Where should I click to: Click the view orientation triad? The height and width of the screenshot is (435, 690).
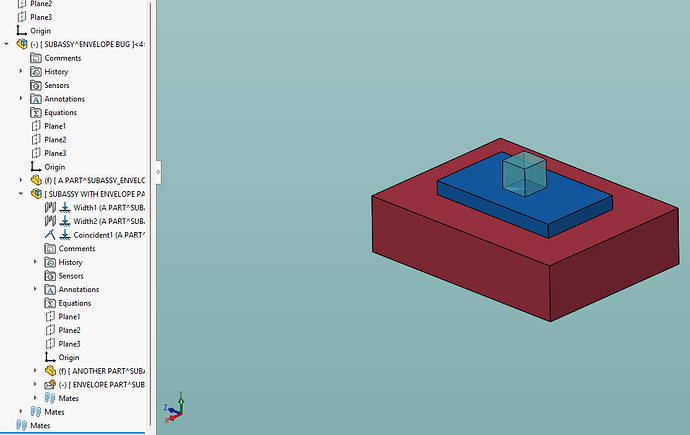pos(178,405)
